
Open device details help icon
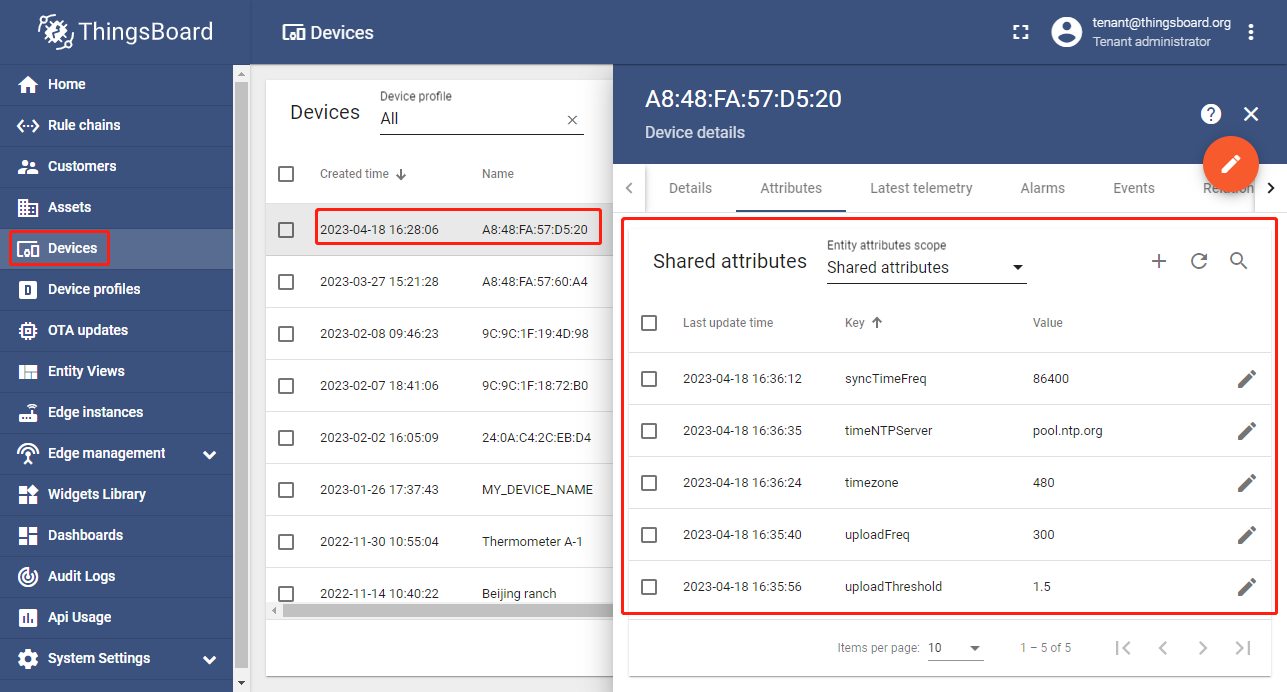[1211, 114]
